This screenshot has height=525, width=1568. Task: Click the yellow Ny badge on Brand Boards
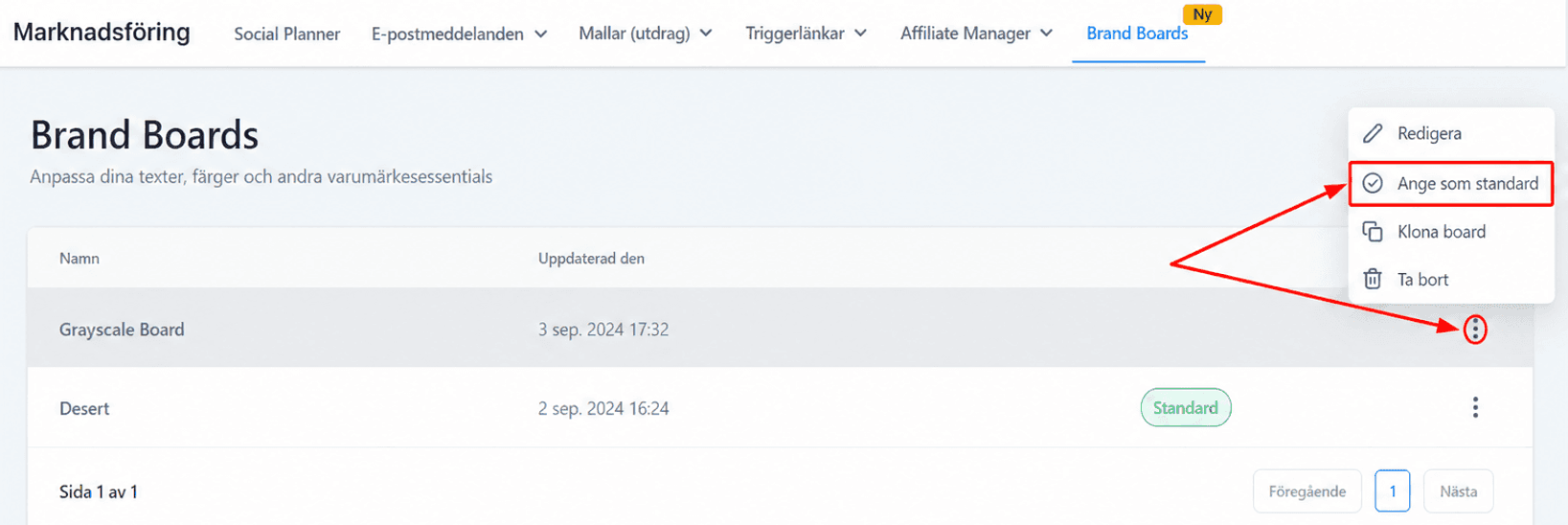pos(1202,14)
